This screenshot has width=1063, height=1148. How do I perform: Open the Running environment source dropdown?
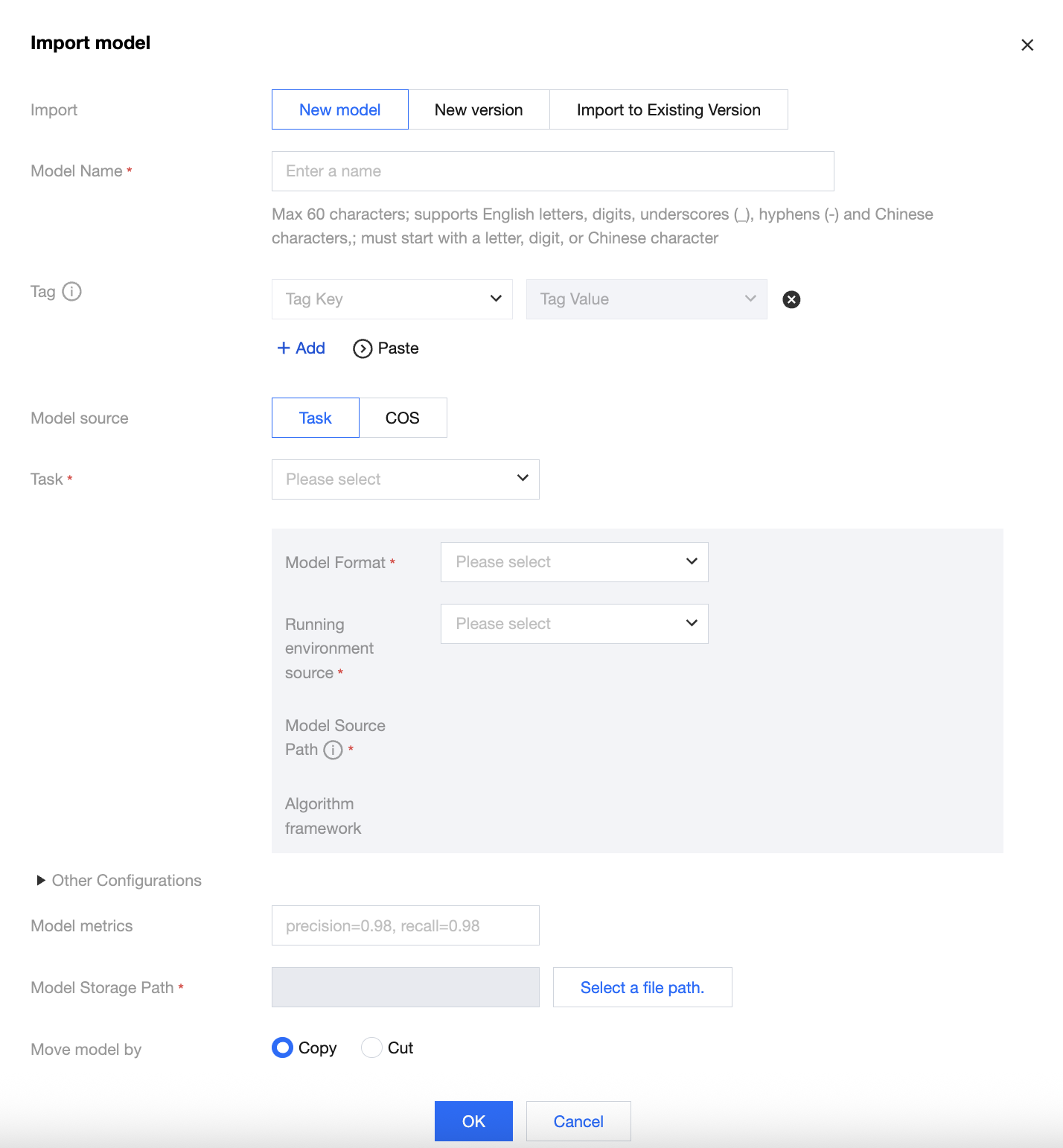pyautogui.click(x=575, y=624)
